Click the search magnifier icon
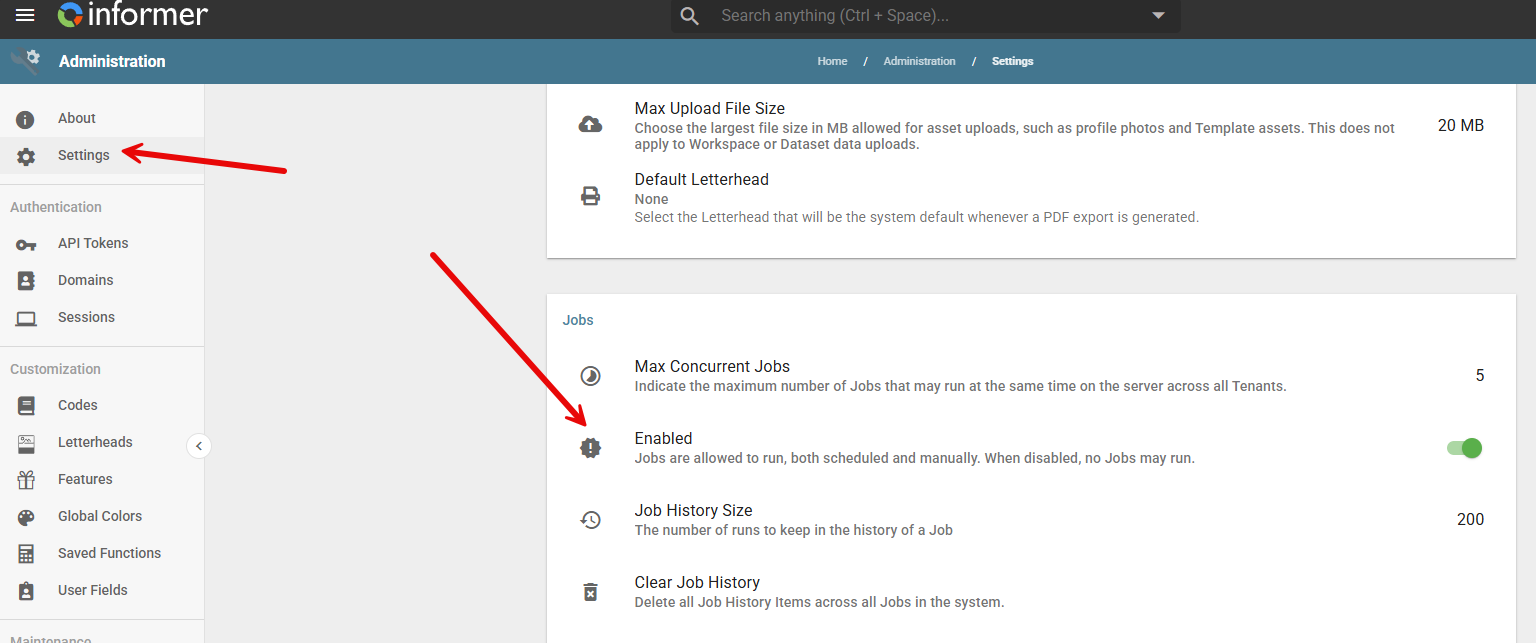Image resolution: width=1536 pixels, height=643 pixels. click(x=689, y=16)
